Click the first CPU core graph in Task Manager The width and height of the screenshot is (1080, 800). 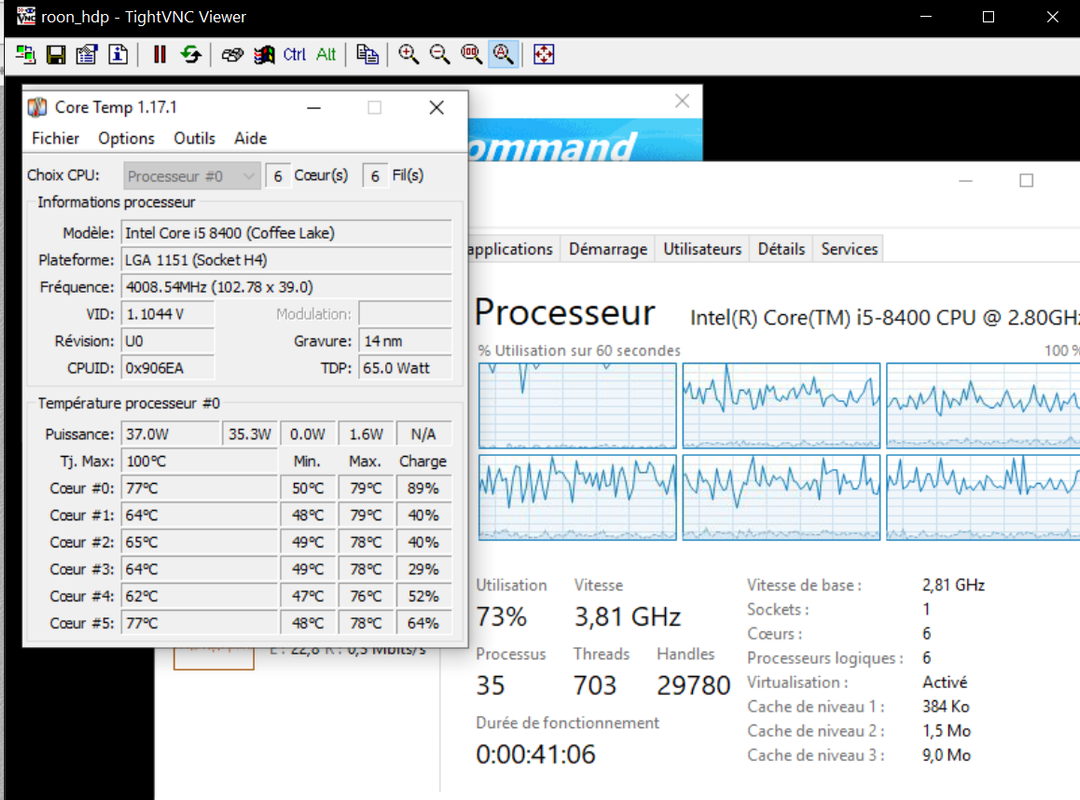[x=577, y=406]
